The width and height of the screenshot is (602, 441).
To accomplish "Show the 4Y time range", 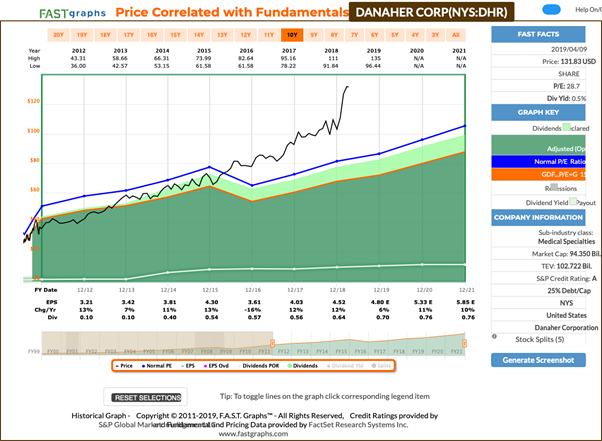I will tap(415, 35).
